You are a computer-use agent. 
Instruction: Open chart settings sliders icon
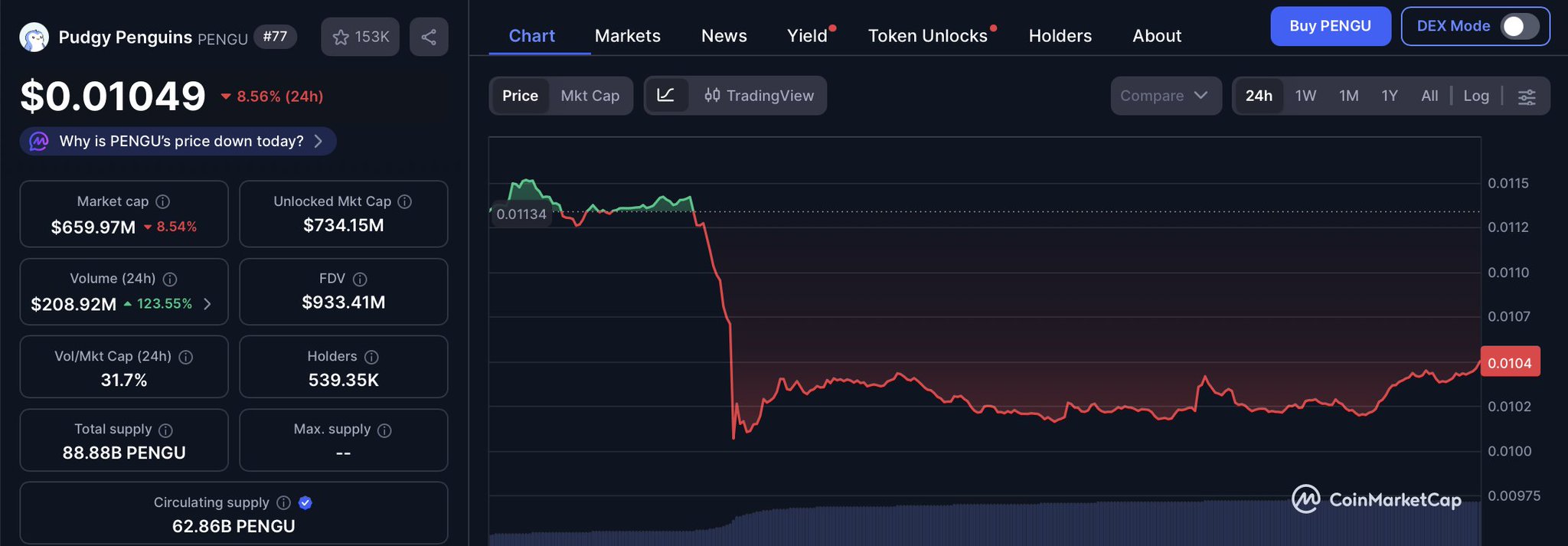pyautogui.click(x=1527, y=96)
